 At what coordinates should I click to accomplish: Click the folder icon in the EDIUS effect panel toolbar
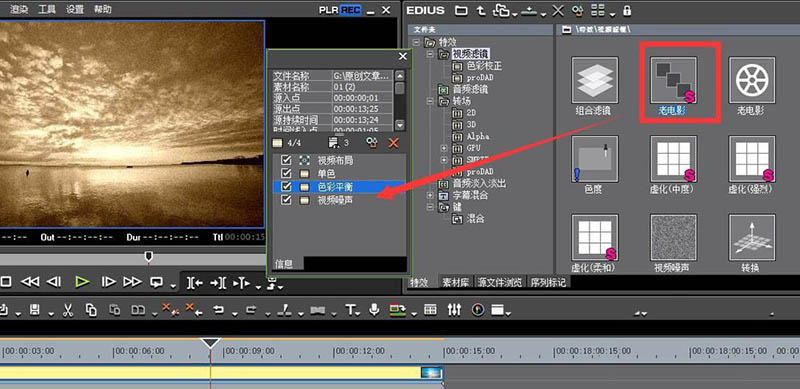tap(461, 10)
